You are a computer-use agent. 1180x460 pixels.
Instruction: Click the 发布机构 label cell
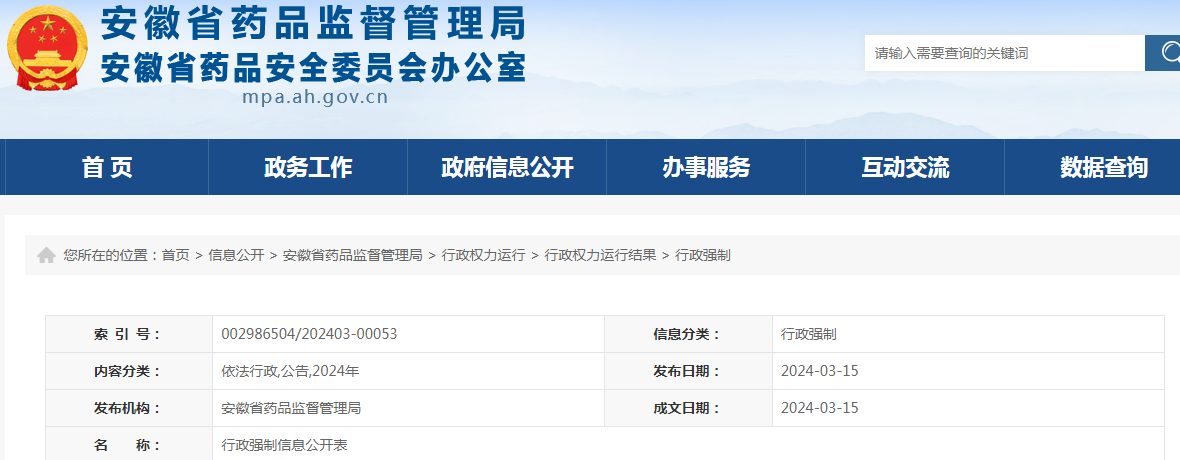click(x=129, y=408)
